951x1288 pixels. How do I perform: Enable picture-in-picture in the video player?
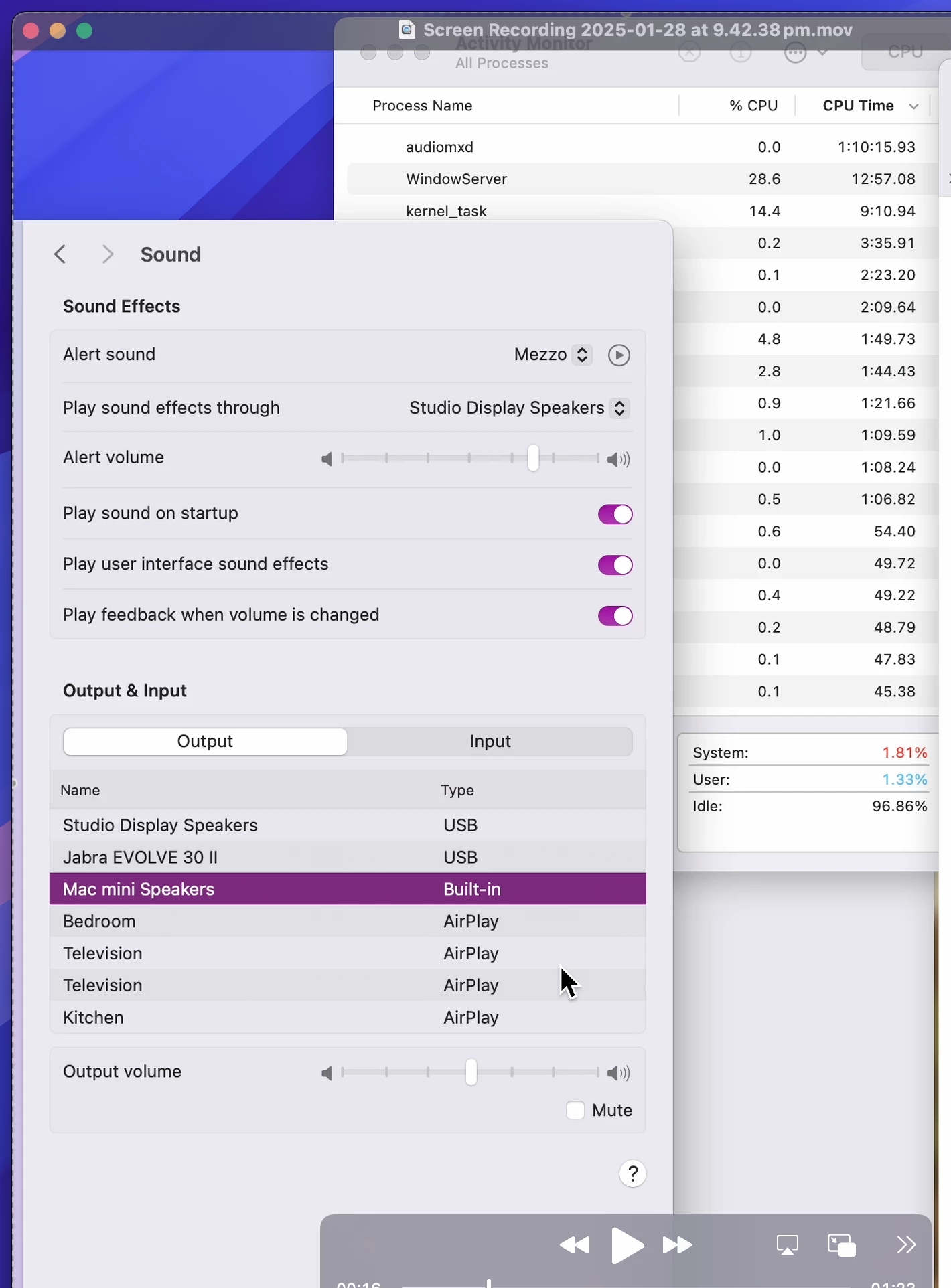[x=842, y=1245]
